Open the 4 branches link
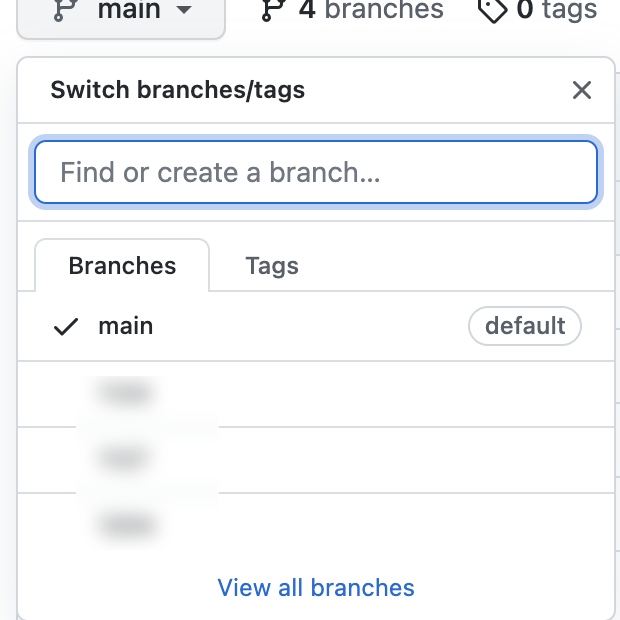 [x=352, y=10]
